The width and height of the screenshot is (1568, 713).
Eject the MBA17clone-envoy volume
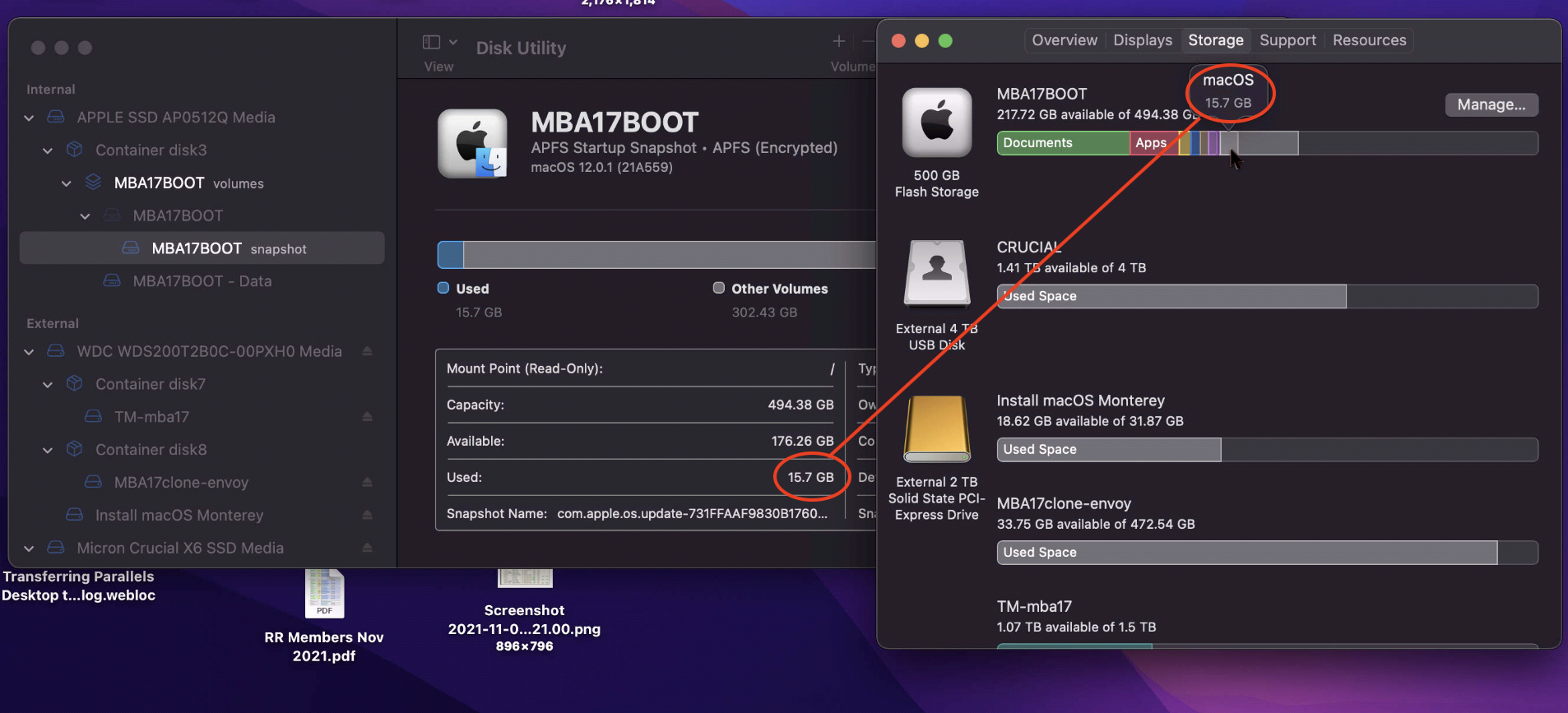click(x=367, y=483)
